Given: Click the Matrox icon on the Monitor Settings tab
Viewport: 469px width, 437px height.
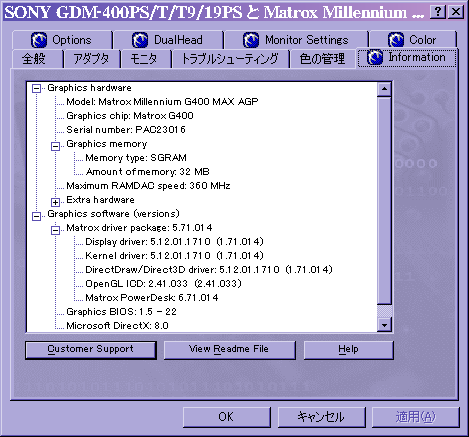Looking at the screenshot, I should point(251,40).
